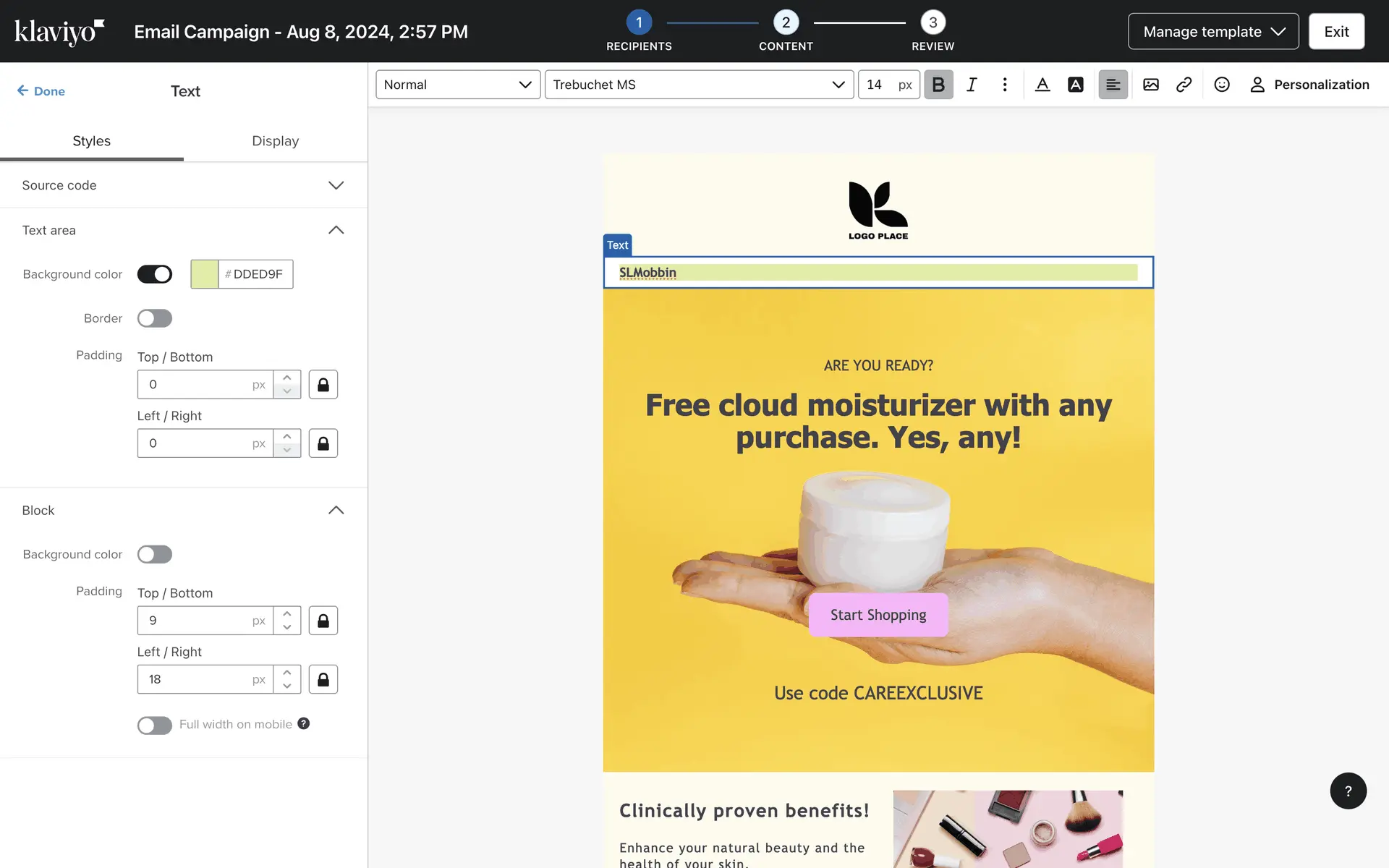Screen dimensions: 1389x868
Task: Open the text highlight color tool
Action: pos(1075,85)
